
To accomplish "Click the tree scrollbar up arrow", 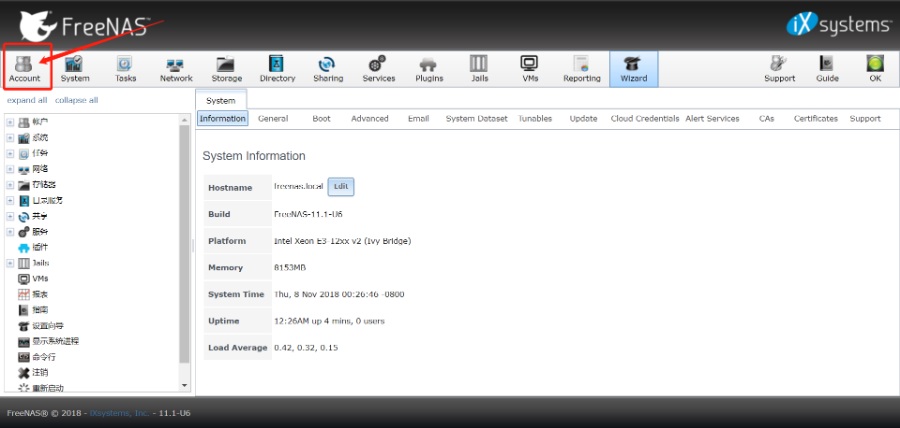I will click(184, 119).
